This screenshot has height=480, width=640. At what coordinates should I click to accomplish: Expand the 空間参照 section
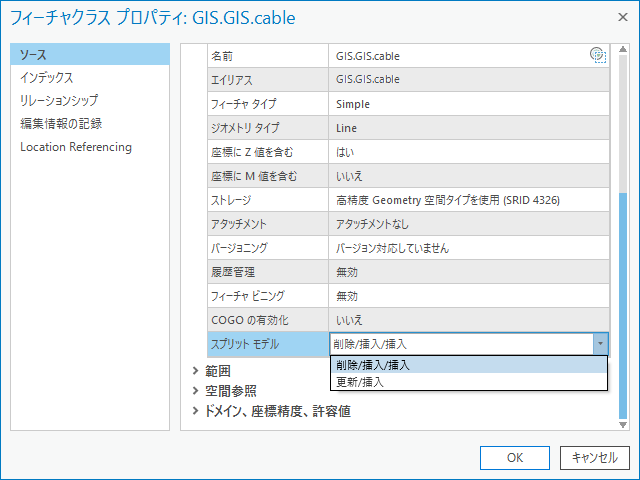[x=196, y=391]
